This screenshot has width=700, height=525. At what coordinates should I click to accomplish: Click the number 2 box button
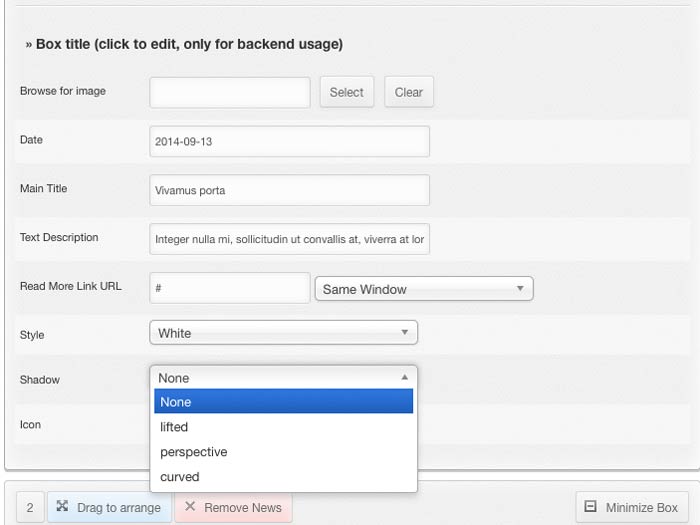coord(29,507)
